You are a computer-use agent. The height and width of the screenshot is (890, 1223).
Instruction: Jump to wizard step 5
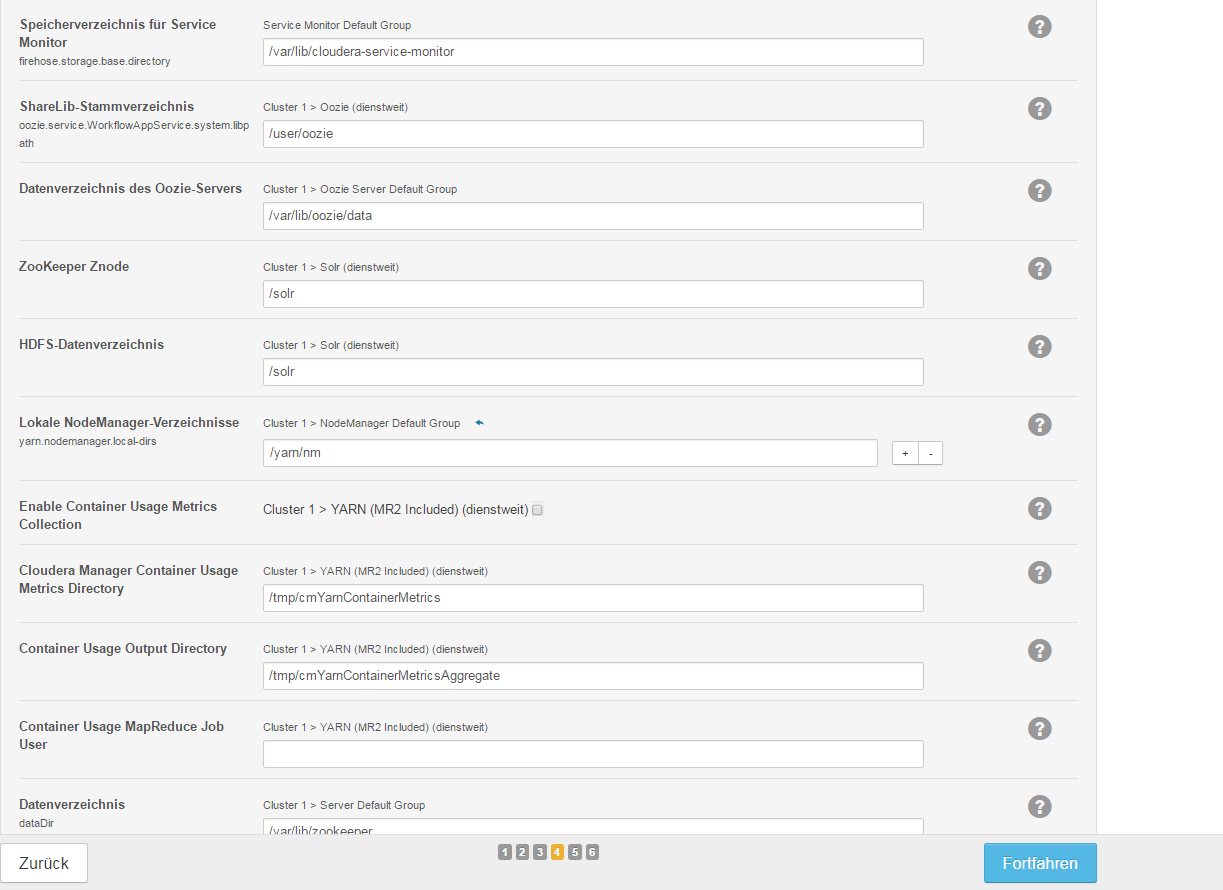coord(575,852)
